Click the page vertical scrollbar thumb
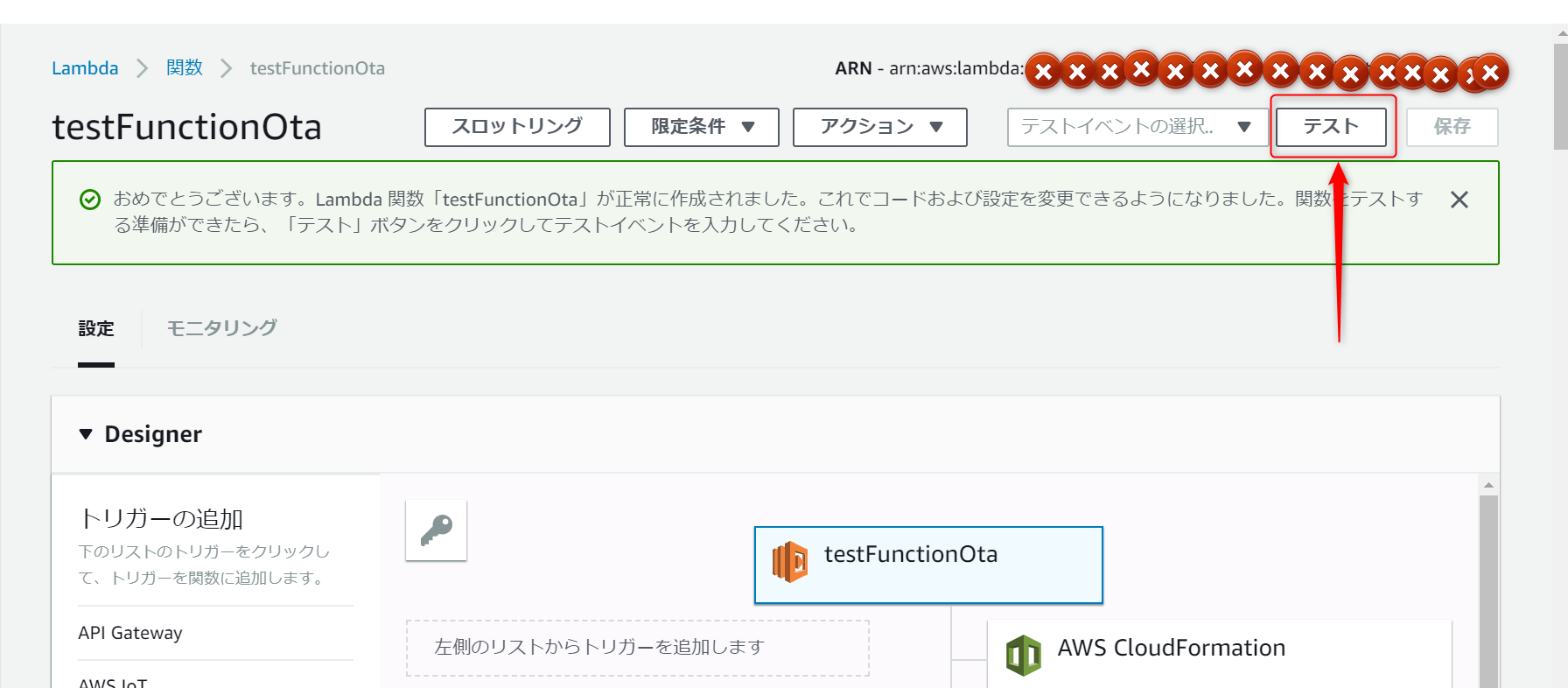 (x=1559, y=96)
